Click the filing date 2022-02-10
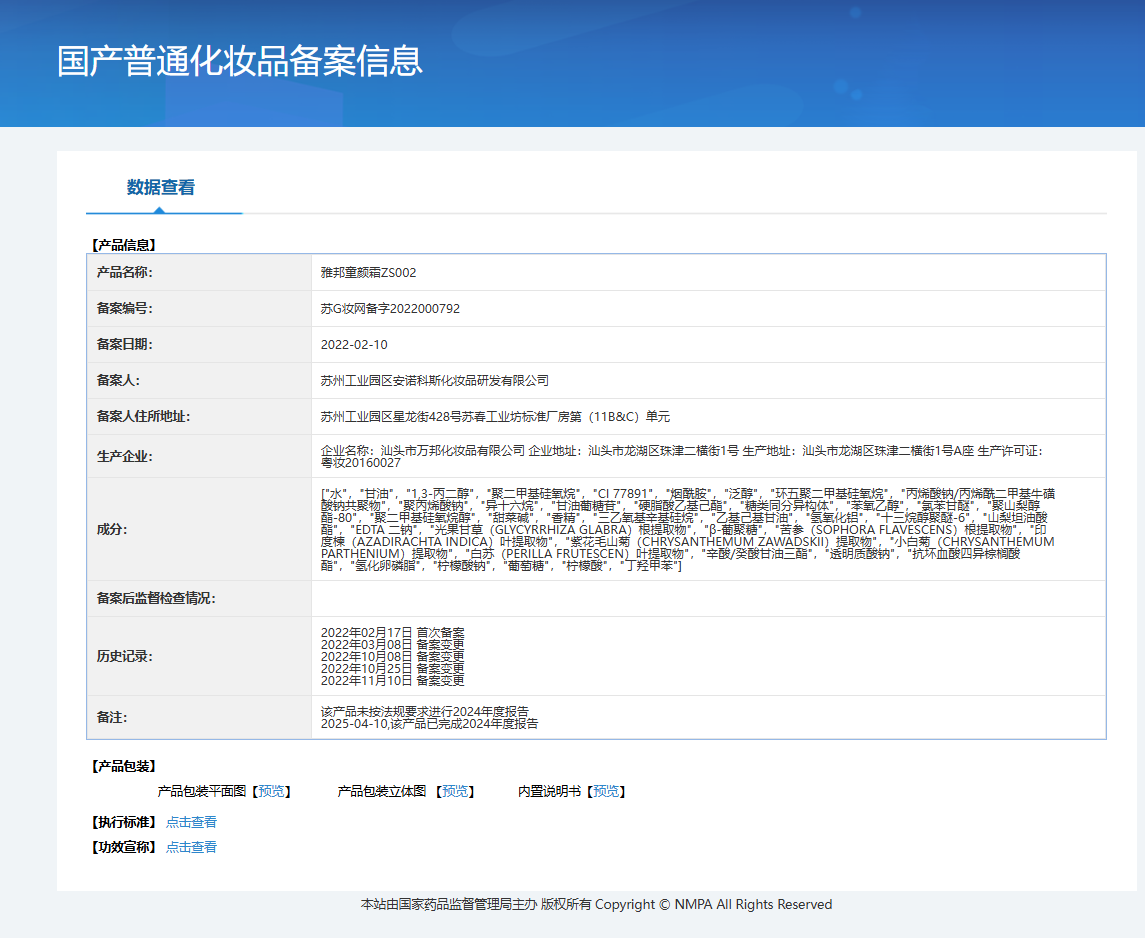Viewport: 1145px width, 938px height. [x=354, y=345]
